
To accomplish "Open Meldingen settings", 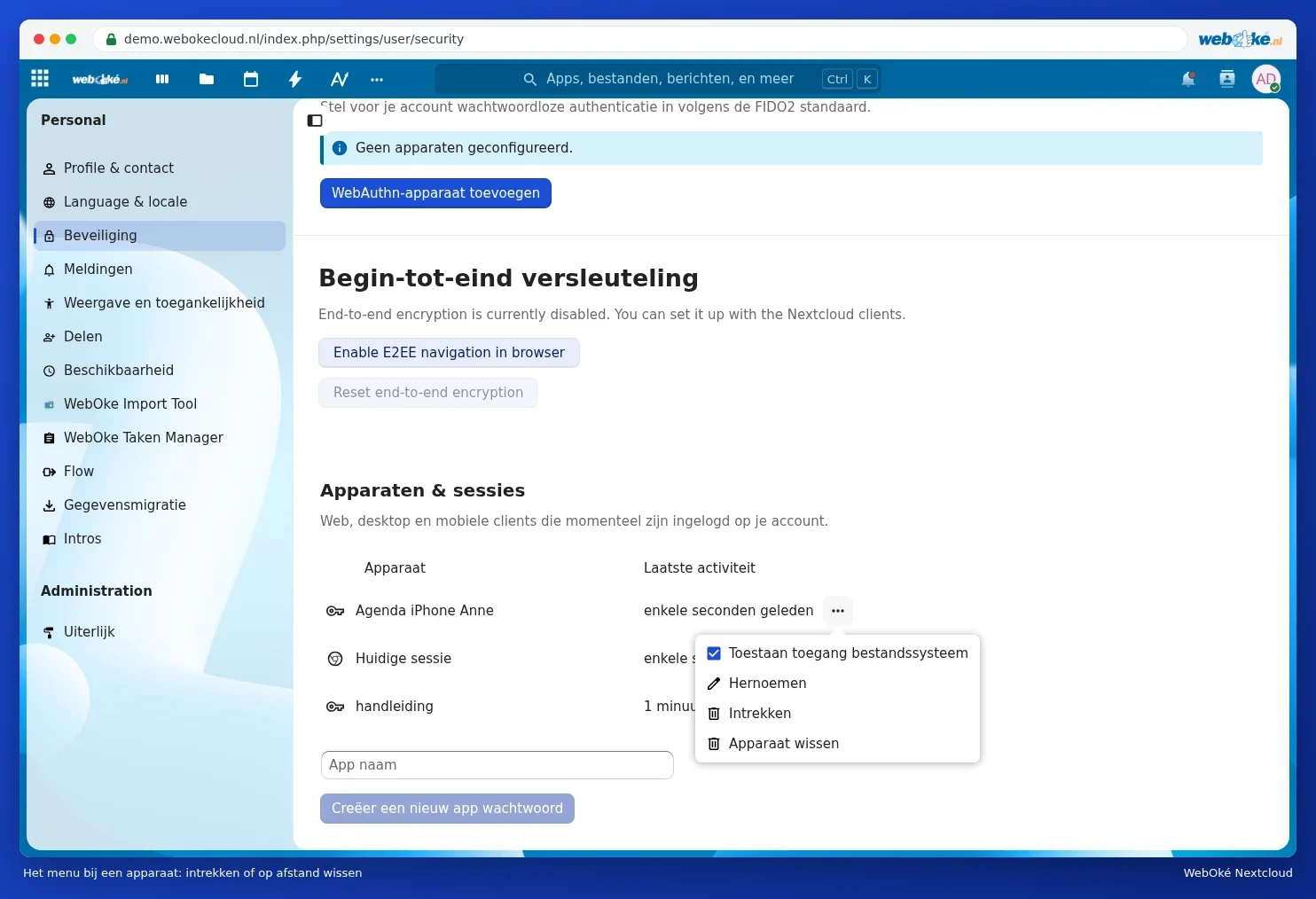I will click(160, 270).
